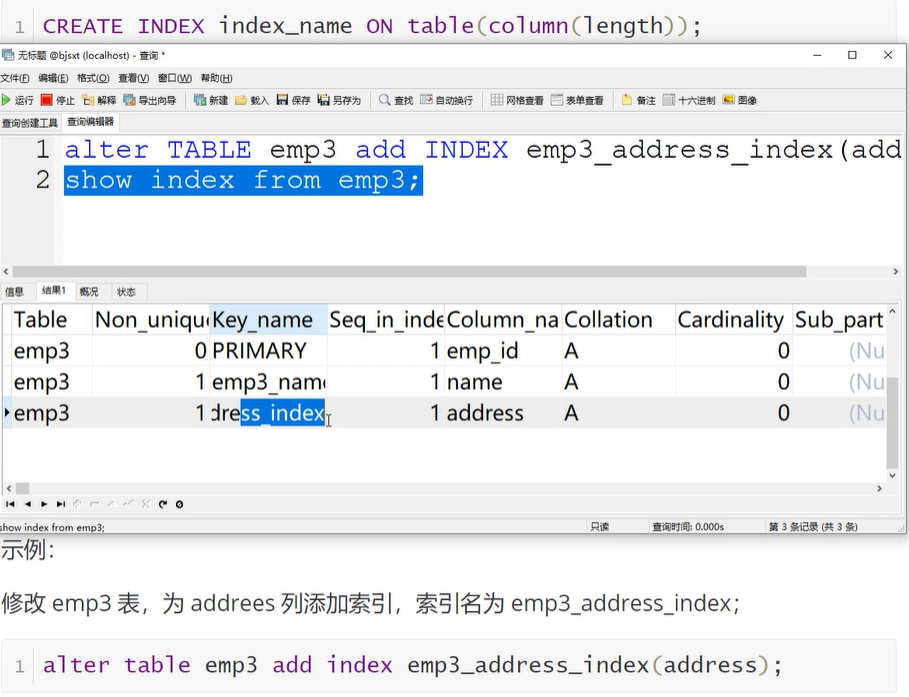
Task: Click the highlighted address_index key name cell
Action: point(268,413)
